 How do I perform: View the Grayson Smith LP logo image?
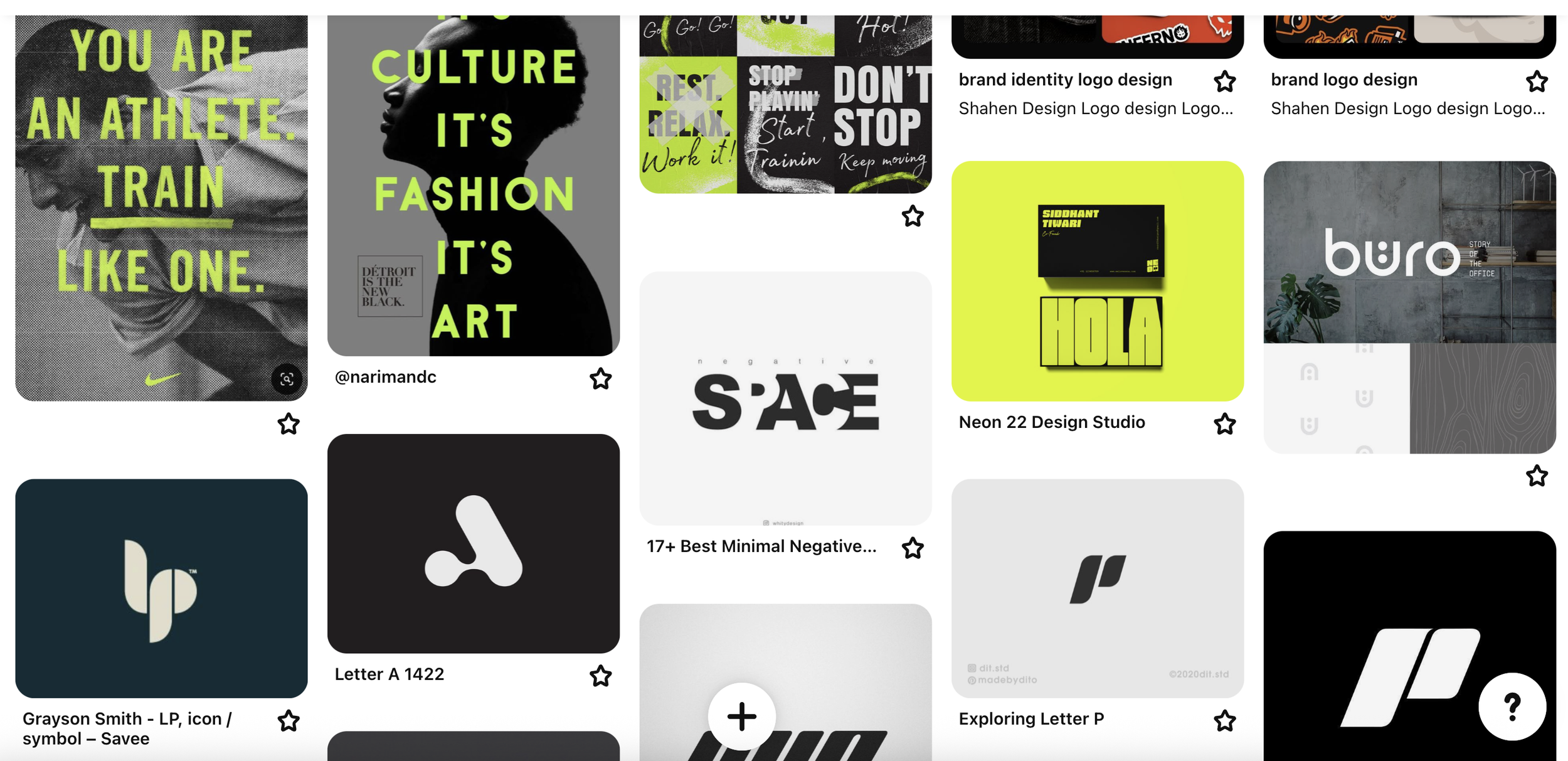pos(161,588)
